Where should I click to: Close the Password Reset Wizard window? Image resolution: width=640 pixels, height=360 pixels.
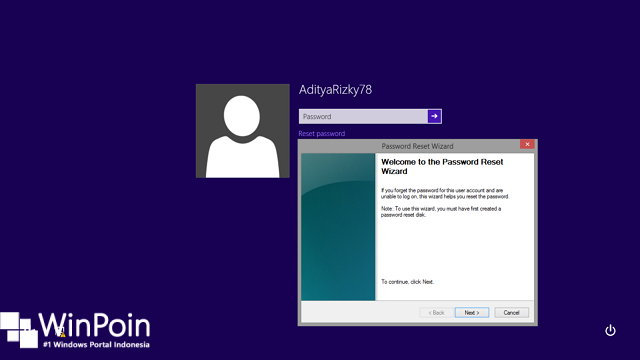[527, 144]
